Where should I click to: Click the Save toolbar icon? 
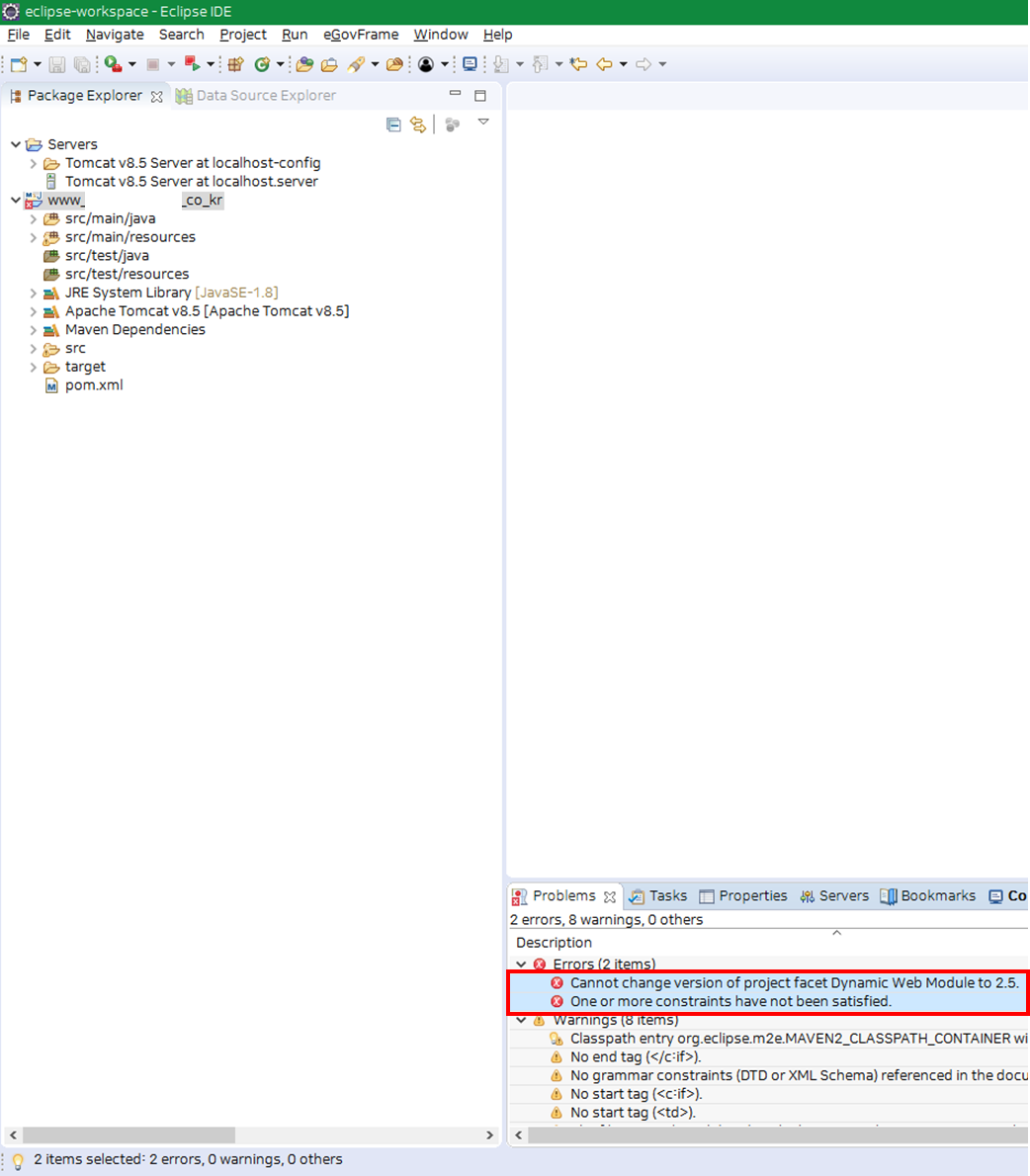point(57,64)
